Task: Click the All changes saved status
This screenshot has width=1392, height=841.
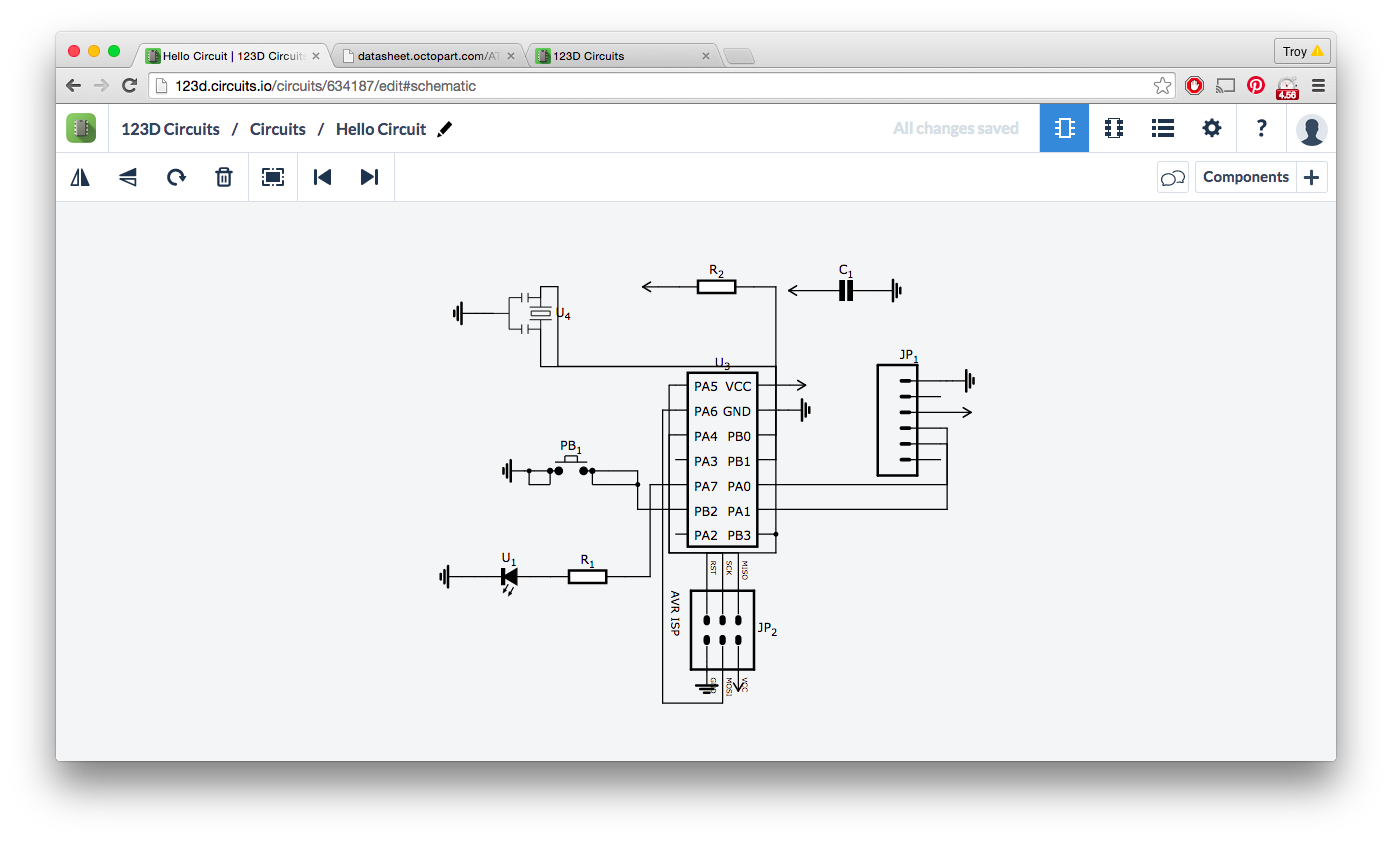Action: (956, 128)
